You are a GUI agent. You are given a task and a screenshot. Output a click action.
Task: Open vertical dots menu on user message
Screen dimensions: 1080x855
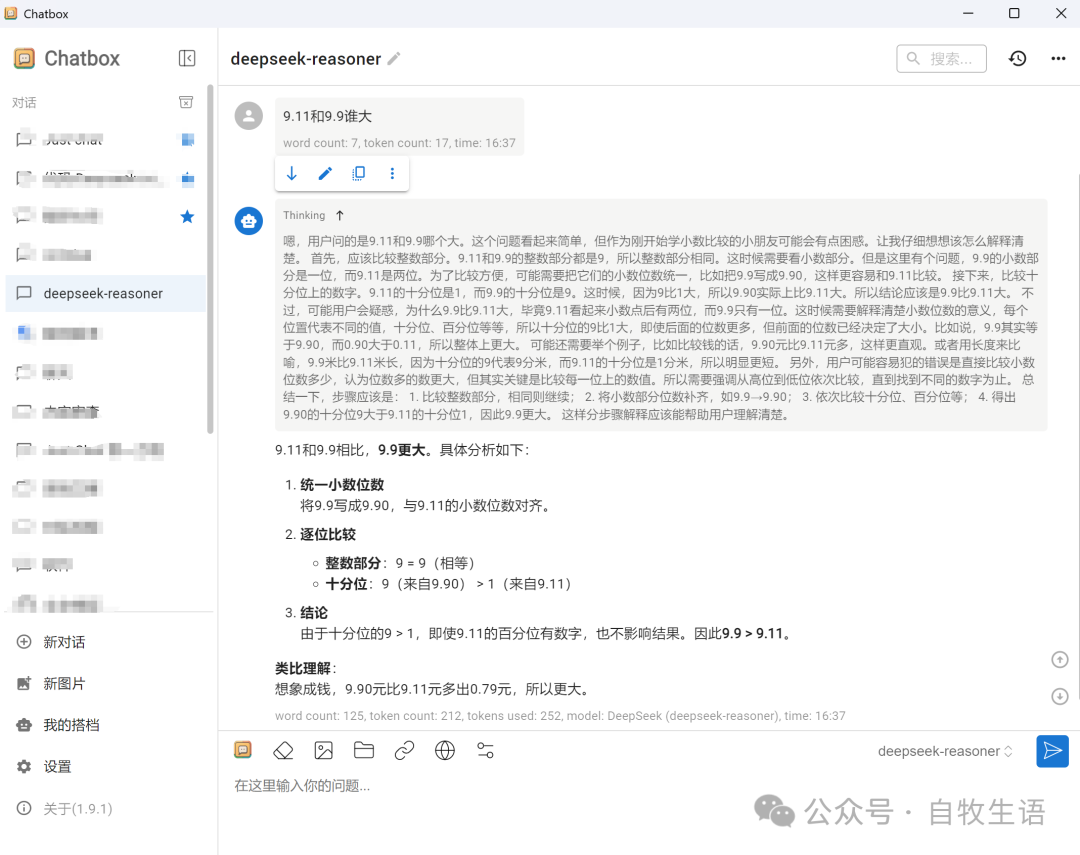393,174
